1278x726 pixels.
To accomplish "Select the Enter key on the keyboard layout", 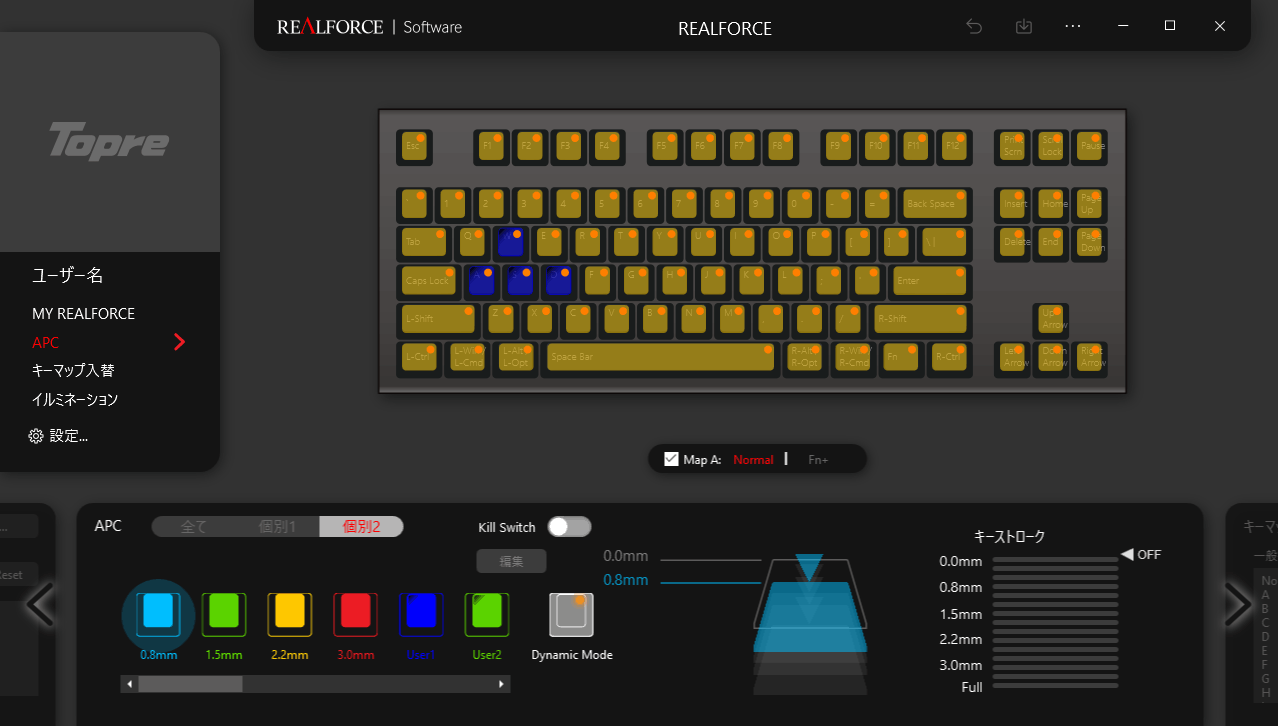I will (x=930, y=281).
